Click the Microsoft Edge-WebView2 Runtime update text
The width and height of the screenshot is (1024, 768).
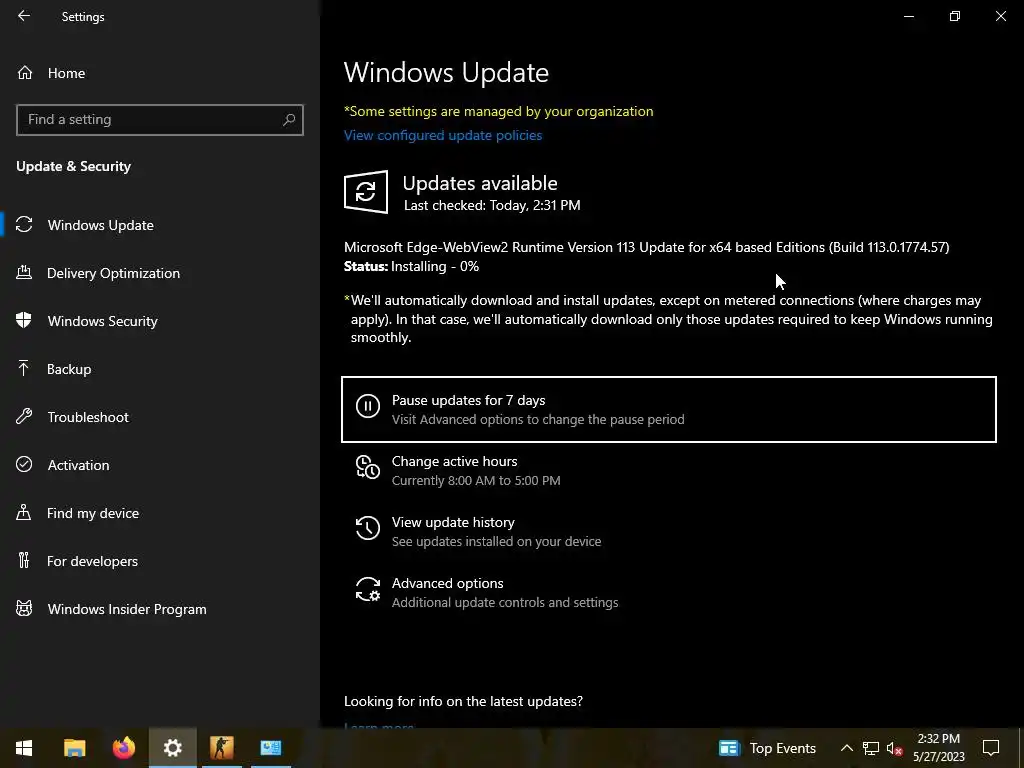tap(647, 247)
